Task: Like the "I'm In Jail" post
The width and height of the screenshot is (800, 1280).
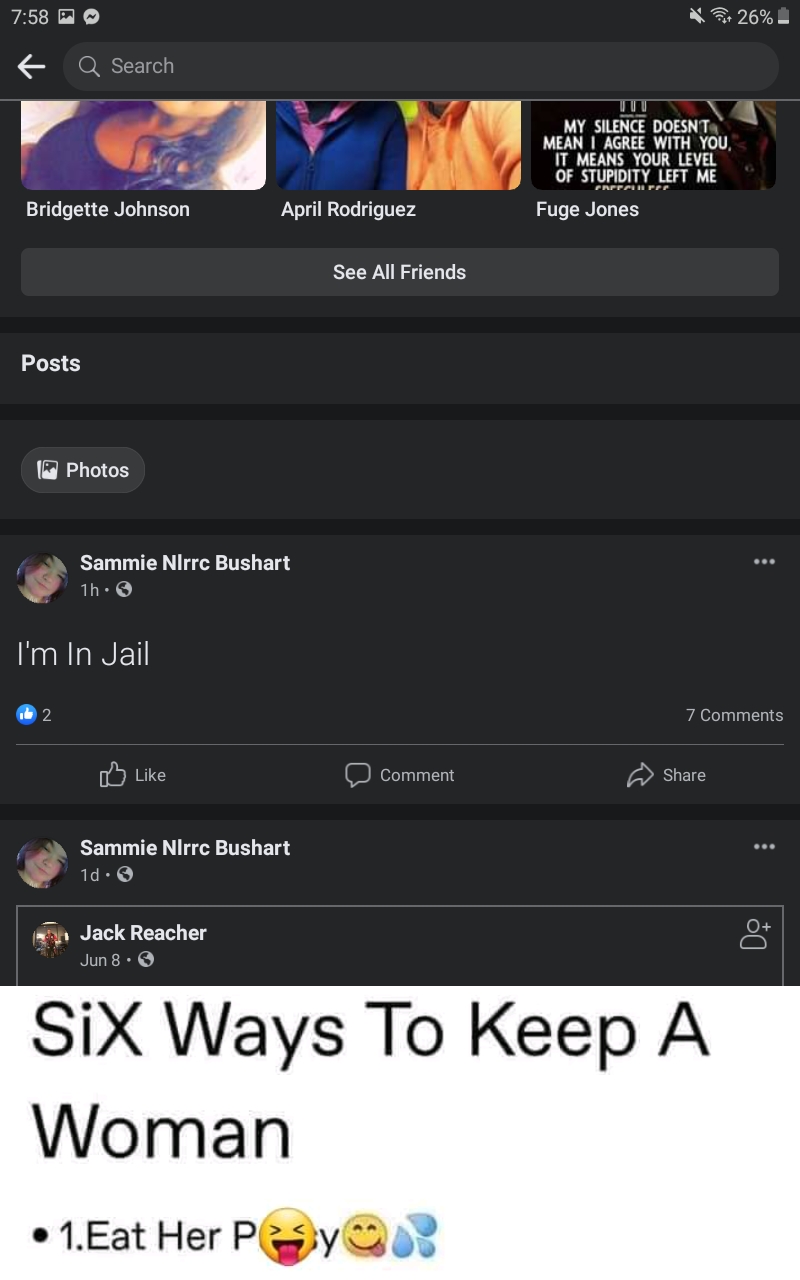Action: pyautogui.click(x=133, y=775)
